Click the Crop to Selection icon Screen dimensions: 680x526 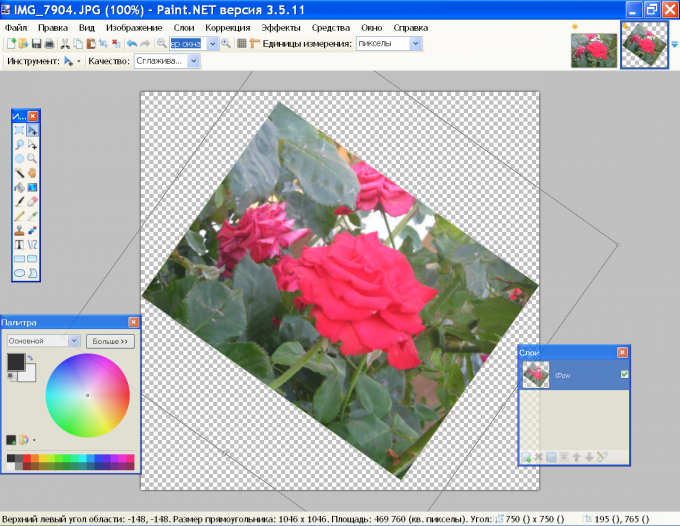click(103, 43)
